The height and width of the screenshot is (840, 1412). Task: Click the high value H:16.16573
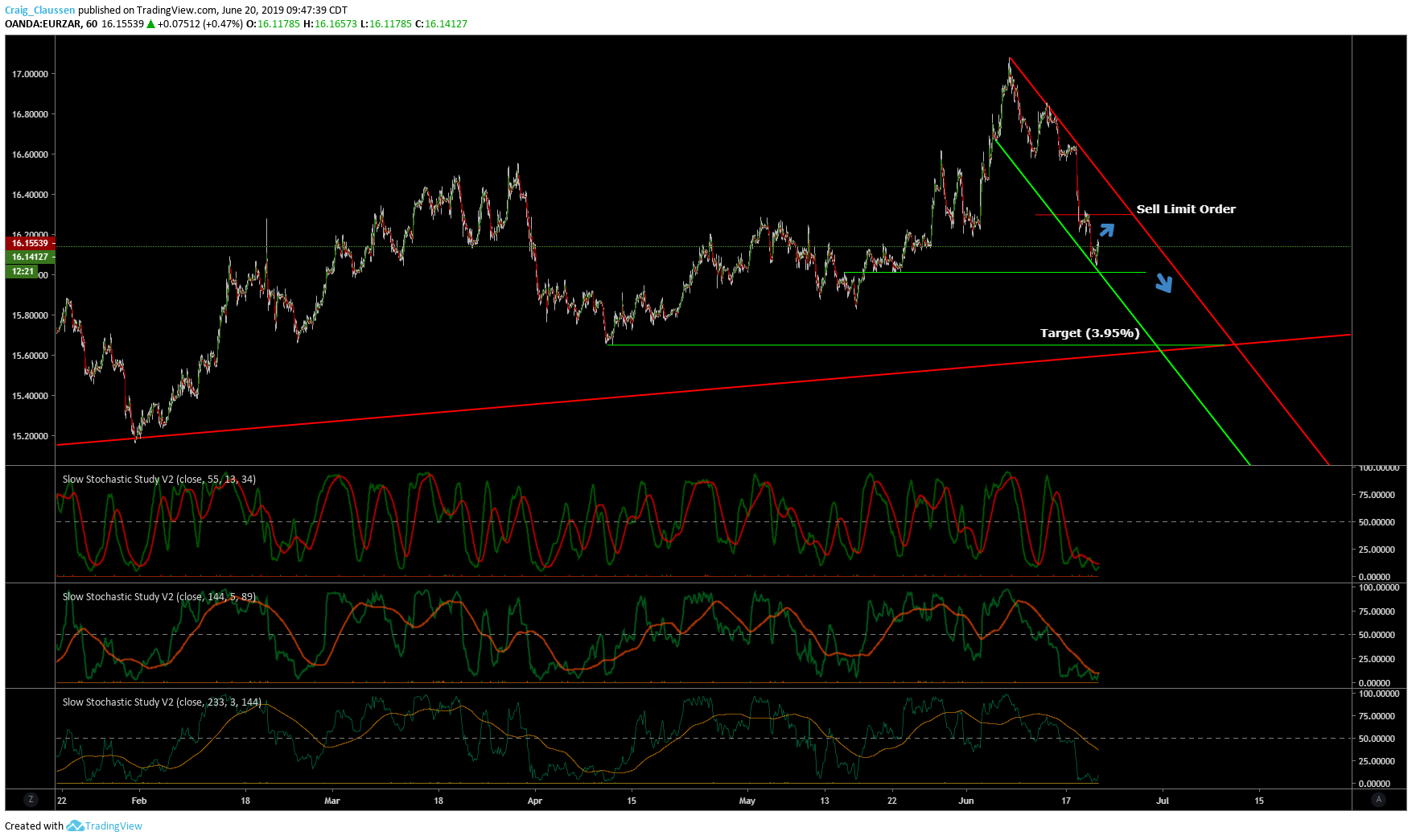point(330,24)
